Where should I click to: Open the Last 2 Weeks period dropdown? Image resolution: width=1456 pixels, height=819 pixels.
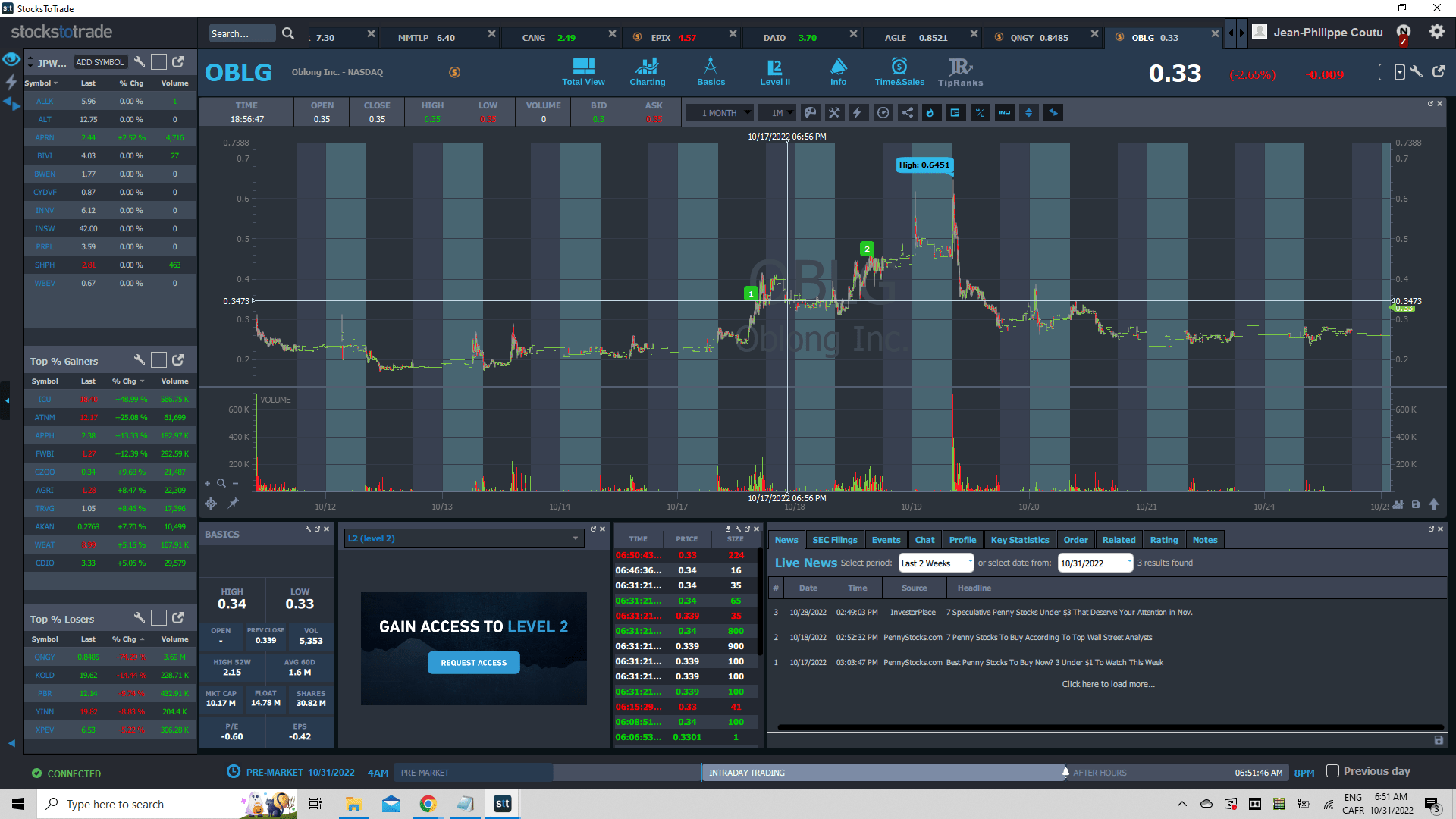[936, 563]
